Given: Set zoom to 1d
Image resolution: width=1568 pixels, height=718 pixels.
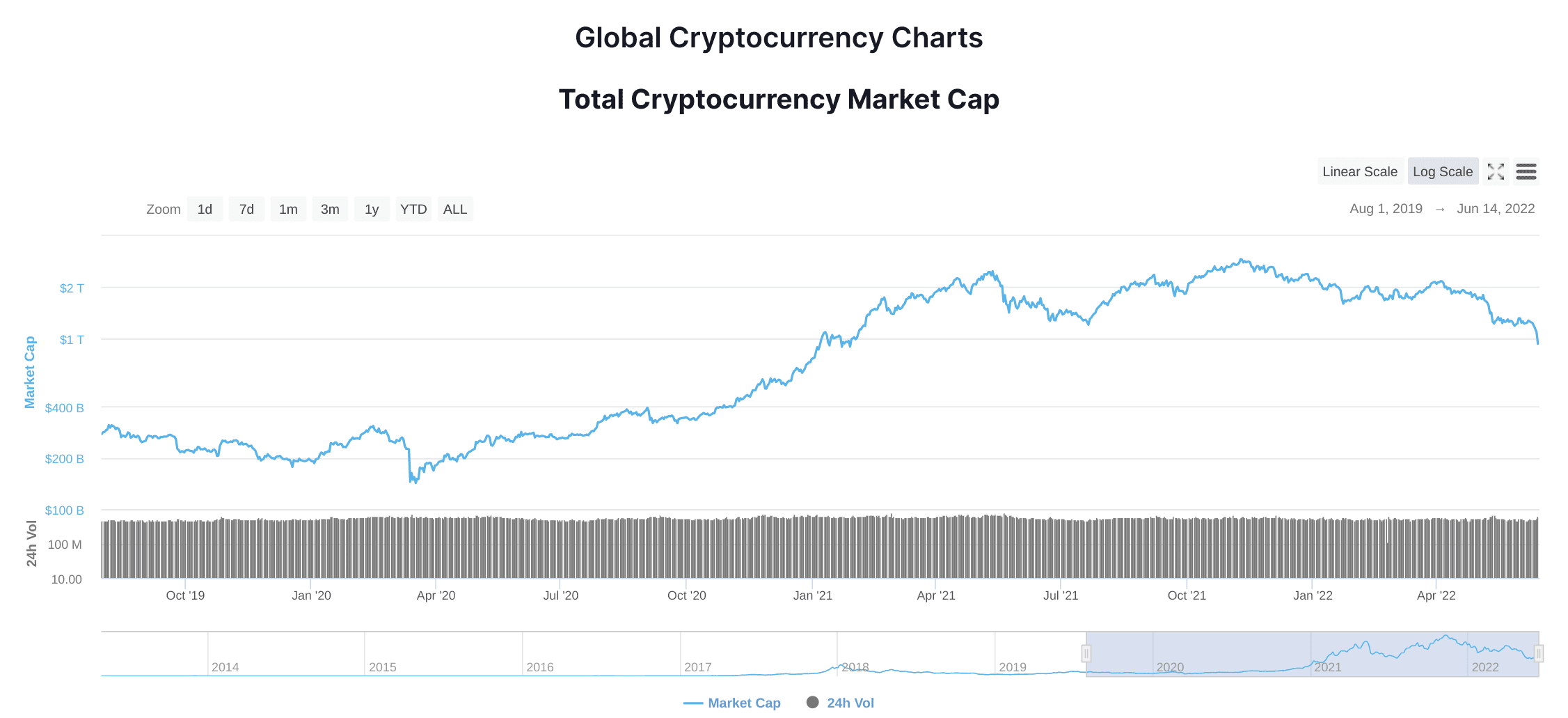Looking at the screenshot, I should [205, 209].
